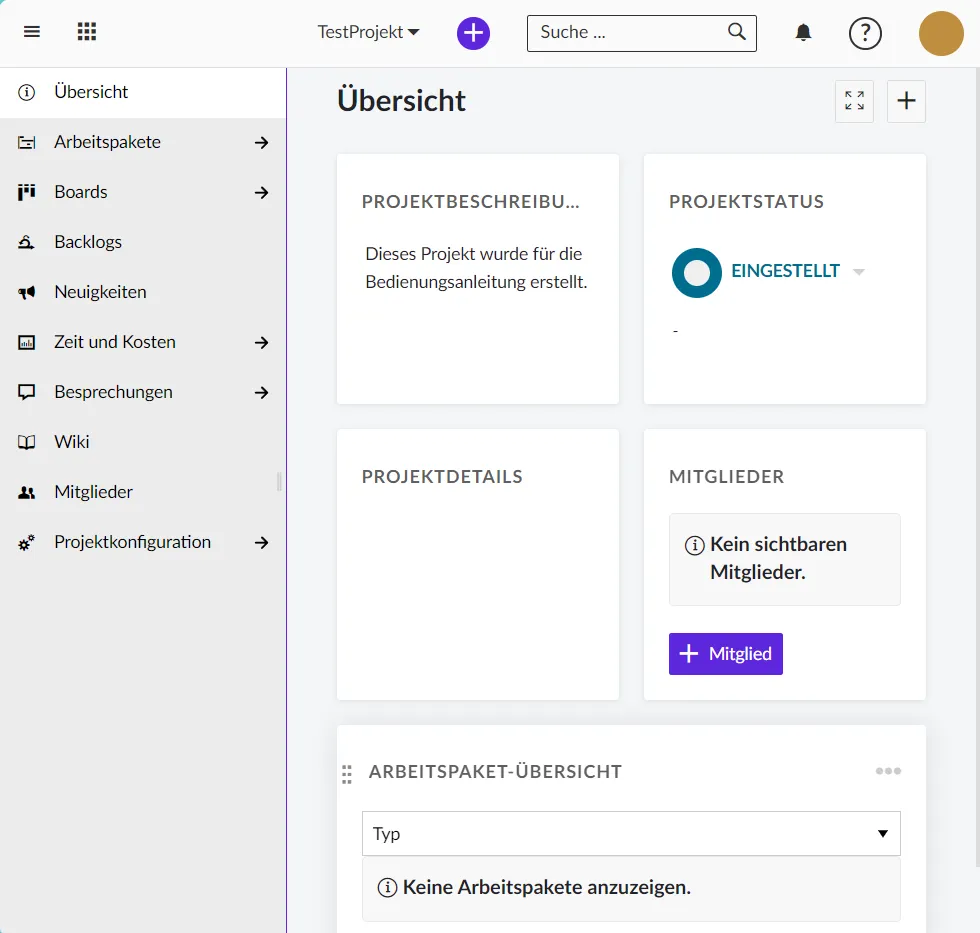This screenshot has height=933, width=980.
Task: Enter fullscreen overview mode
Action: [x=854, y=101]
